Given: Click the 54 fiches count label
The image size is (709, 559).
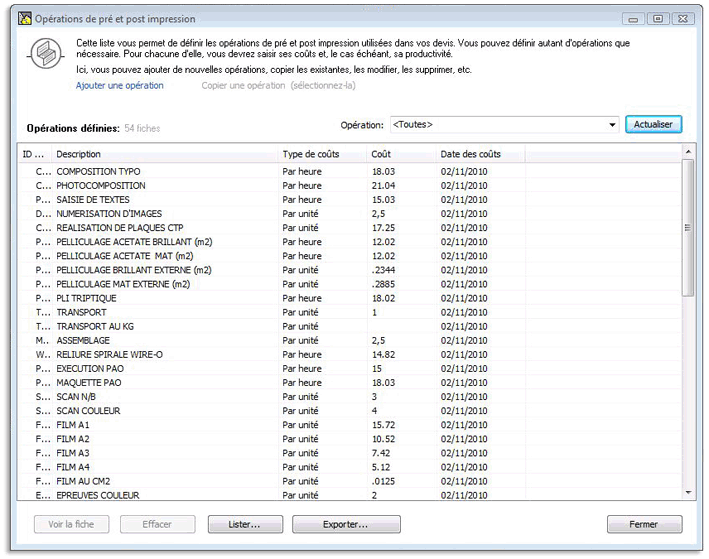Looking at the screenshot, I should pyautogui.click(x=142, y=128).
